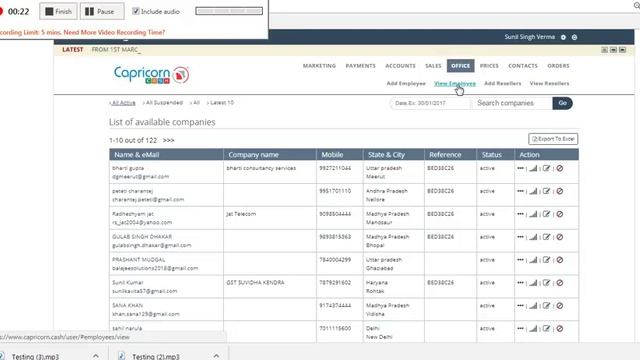Open more options for peteti charantej
The height and width of the screenshot is (360, 640).
click(x=520, y=191)
